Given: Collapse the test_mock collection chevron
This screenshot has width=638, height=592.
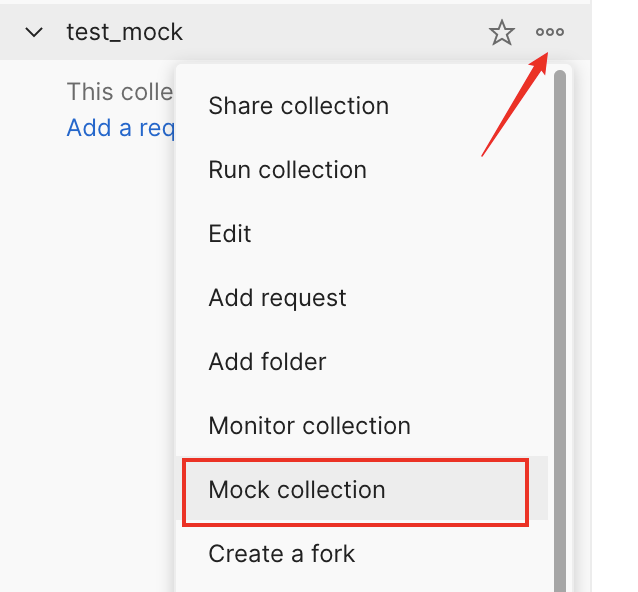Looking at the screenshot, I should pyautogui.click(x=34, y=32).
